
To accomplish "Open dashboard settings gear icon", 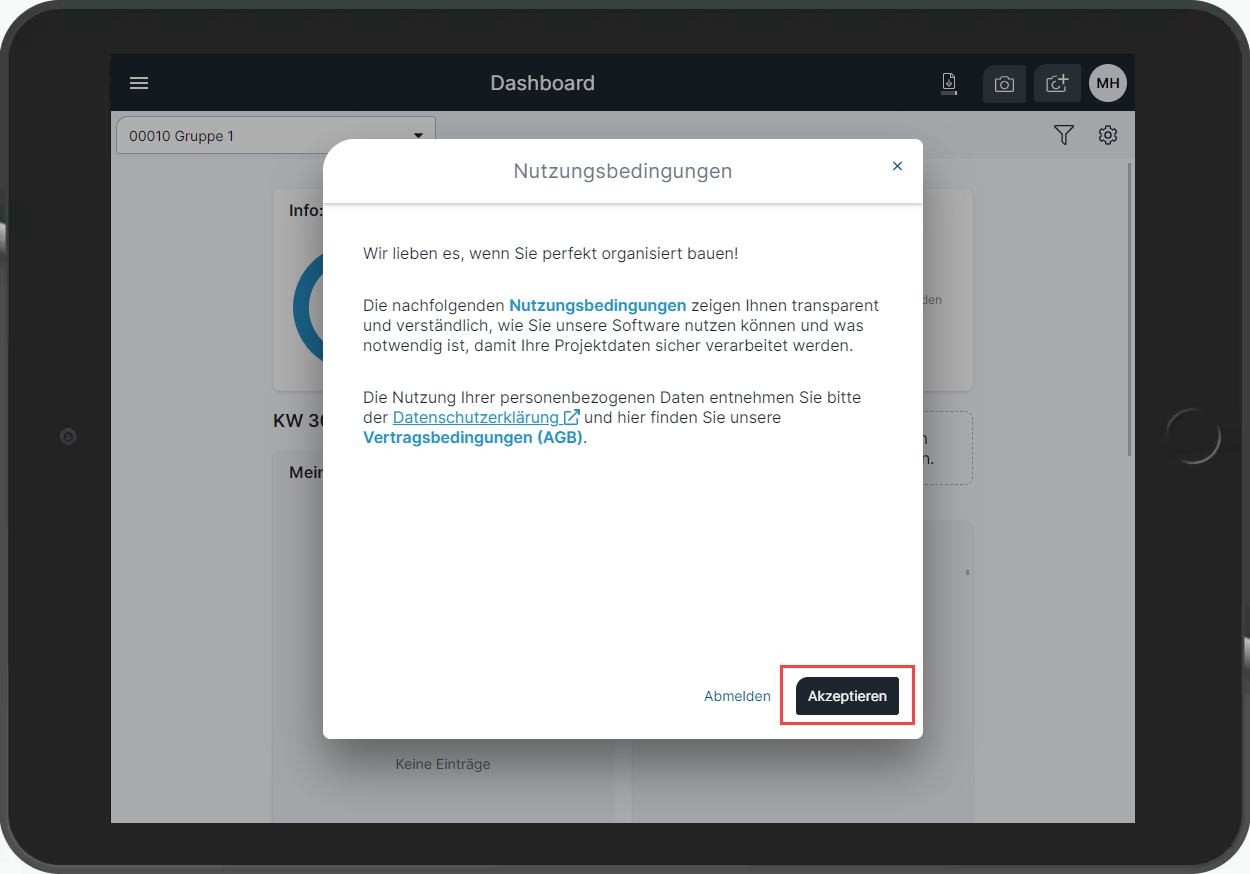I will coord(1108,135).
